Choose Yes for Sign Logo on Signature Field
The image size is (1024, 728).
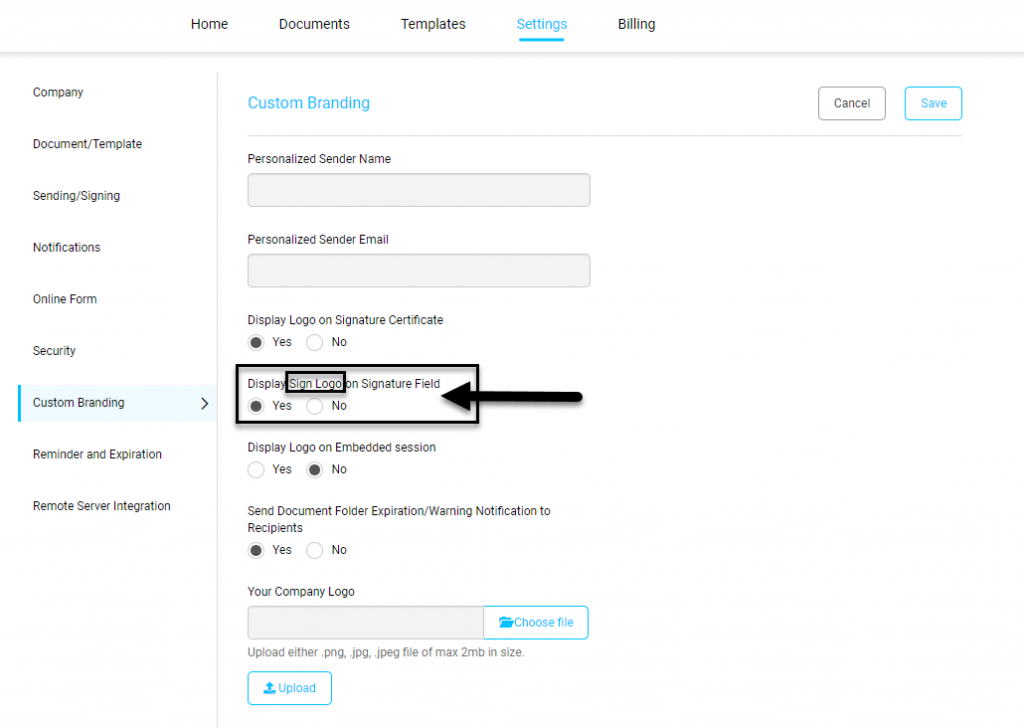click(x=256, y=406)
